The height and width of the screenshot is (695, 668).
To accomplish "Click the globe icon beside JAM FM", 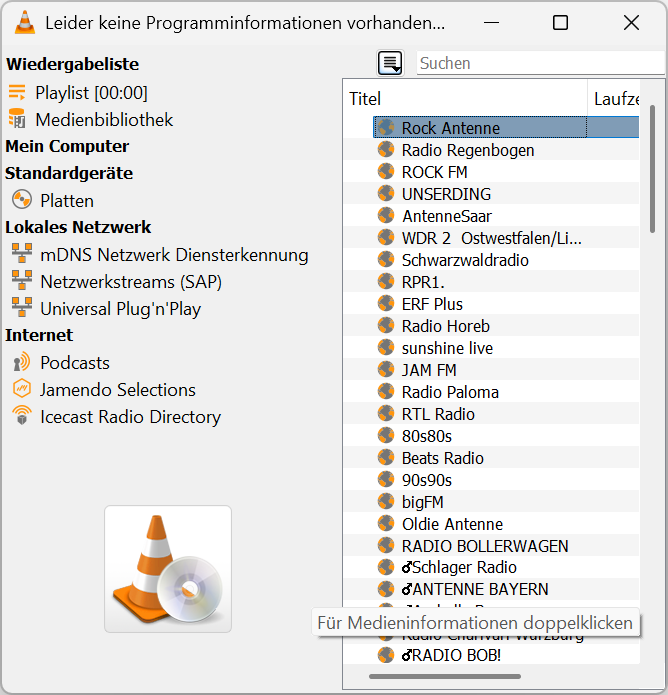I will 386,369.
